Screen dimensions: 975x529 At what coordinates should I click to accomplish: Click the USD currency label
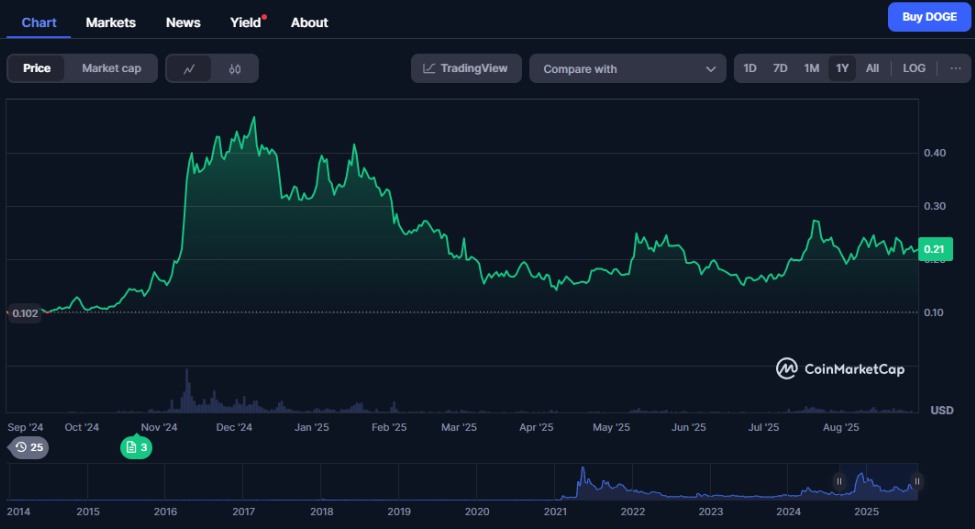click(x=941, y=410)
